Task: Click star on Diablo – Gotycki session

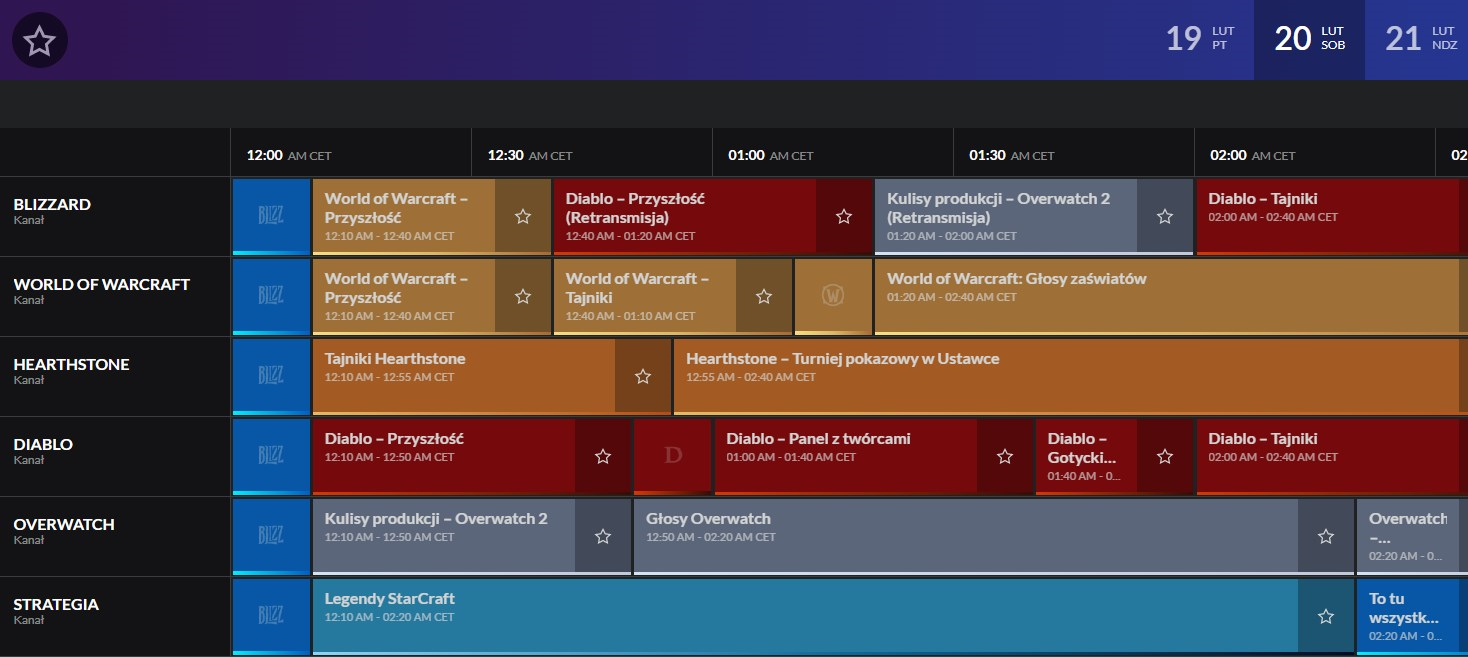Action: 1165,457
